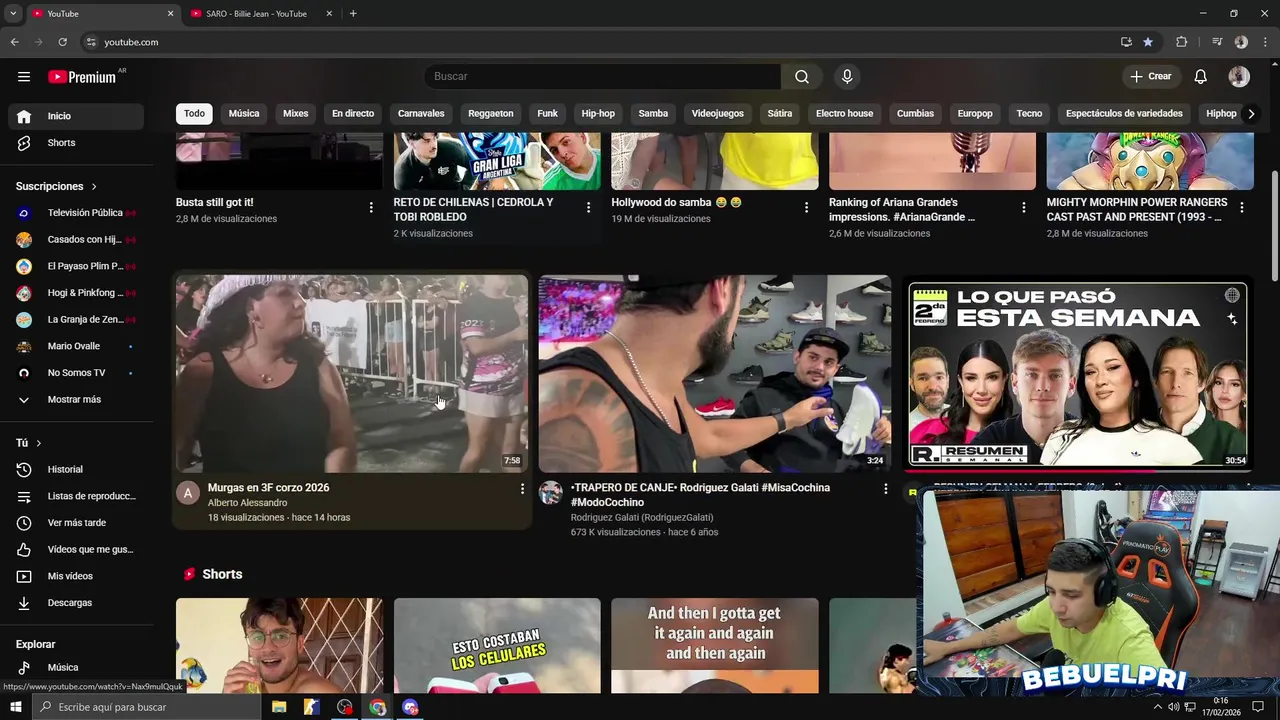Screen dimensions: 1280x720
Task: Click the YouTube Premium logo
Action: click(x=82, y=76)
